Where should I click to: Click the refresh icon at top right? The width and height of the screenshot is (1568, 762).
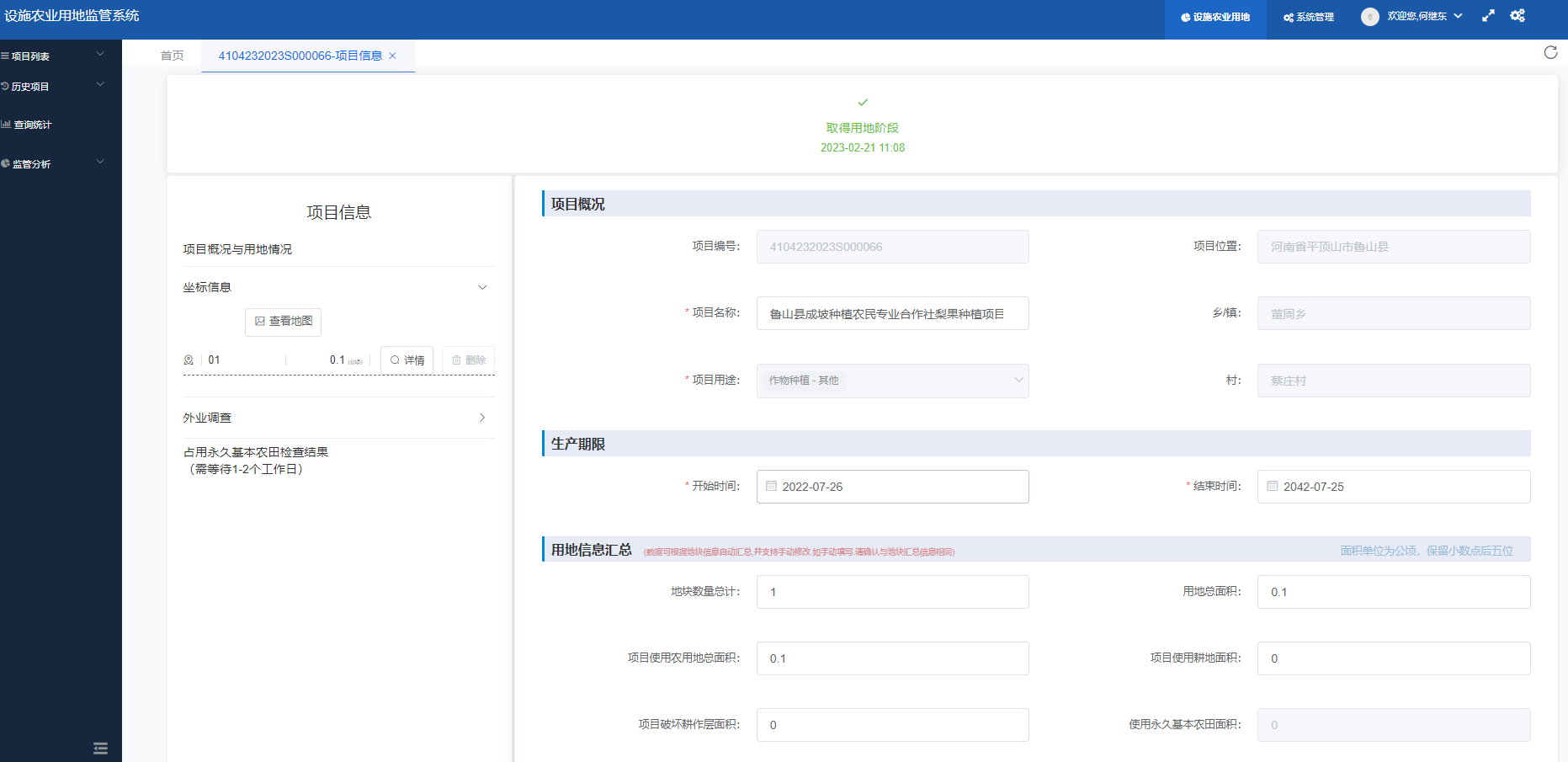(1550, 52)
